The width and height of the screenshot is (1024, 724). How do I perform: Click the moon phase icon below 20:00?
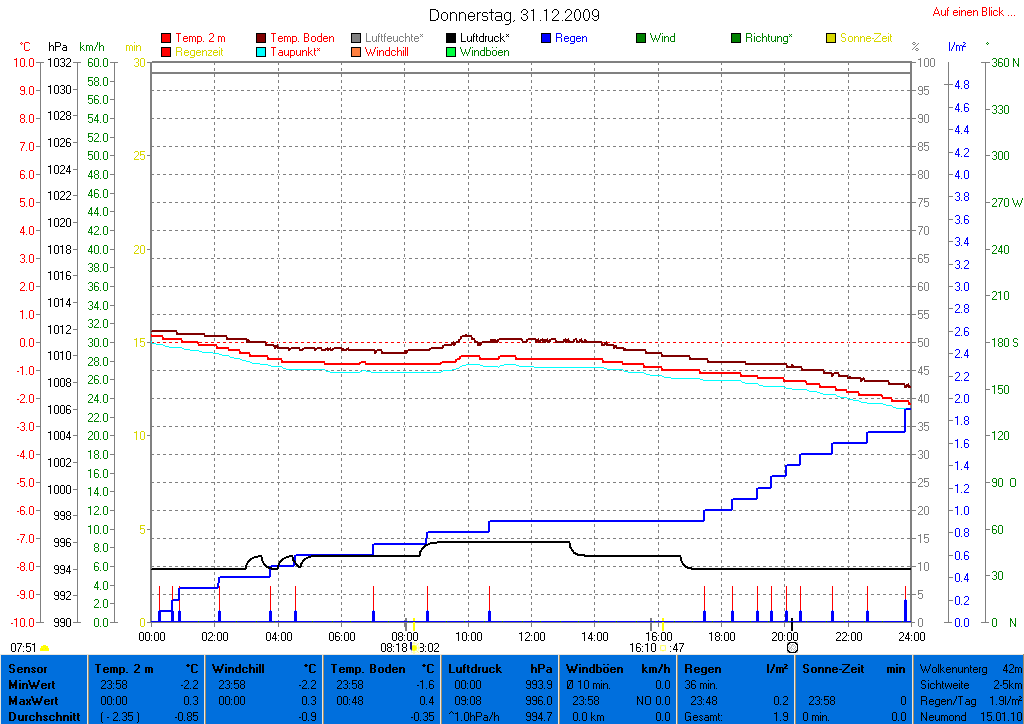point(792,648)
